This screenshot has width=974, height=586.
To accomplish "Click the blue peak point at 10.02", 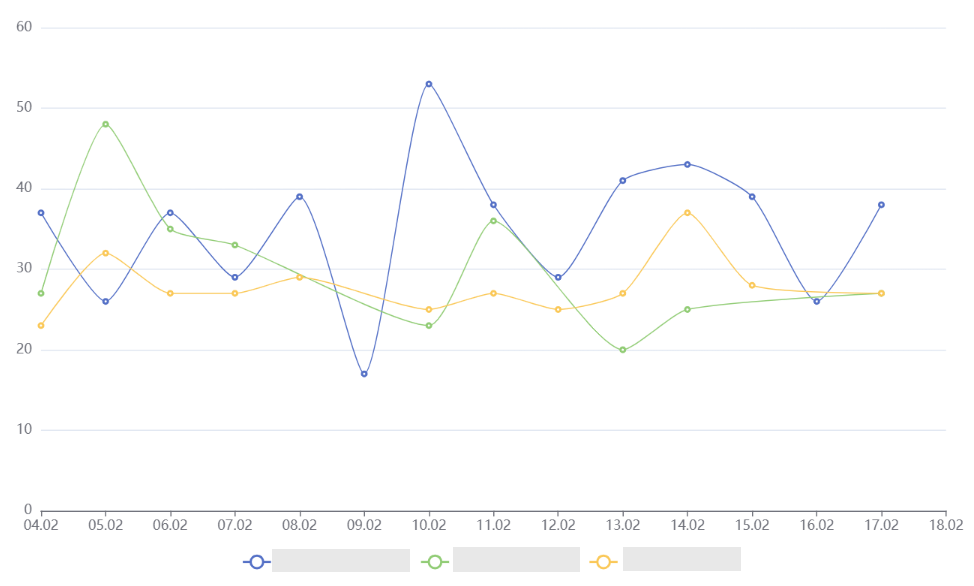I will (429, 84).
